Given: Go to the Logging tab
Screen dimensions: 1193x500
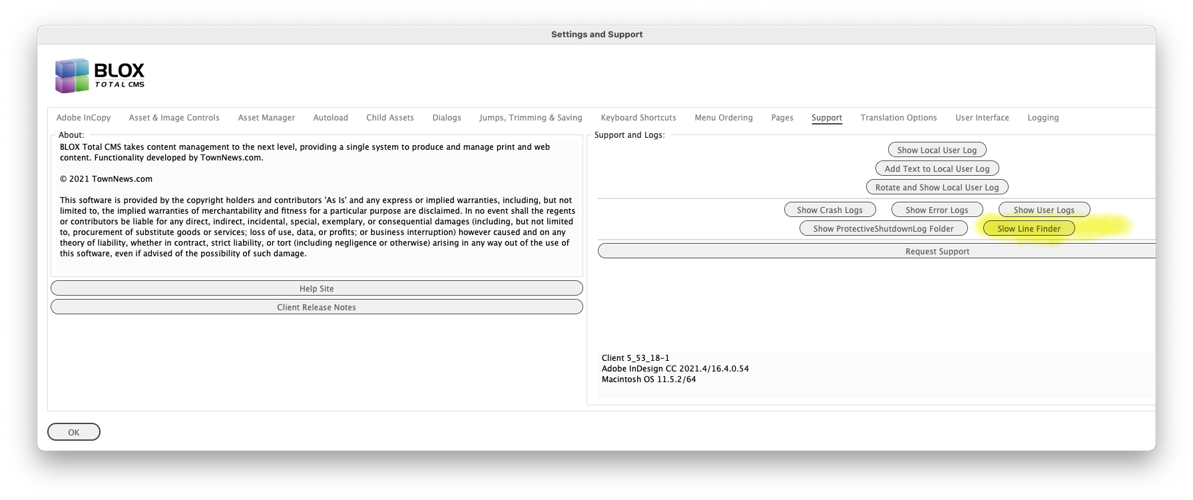Looking at the screenshot, I should point(1043,118).
